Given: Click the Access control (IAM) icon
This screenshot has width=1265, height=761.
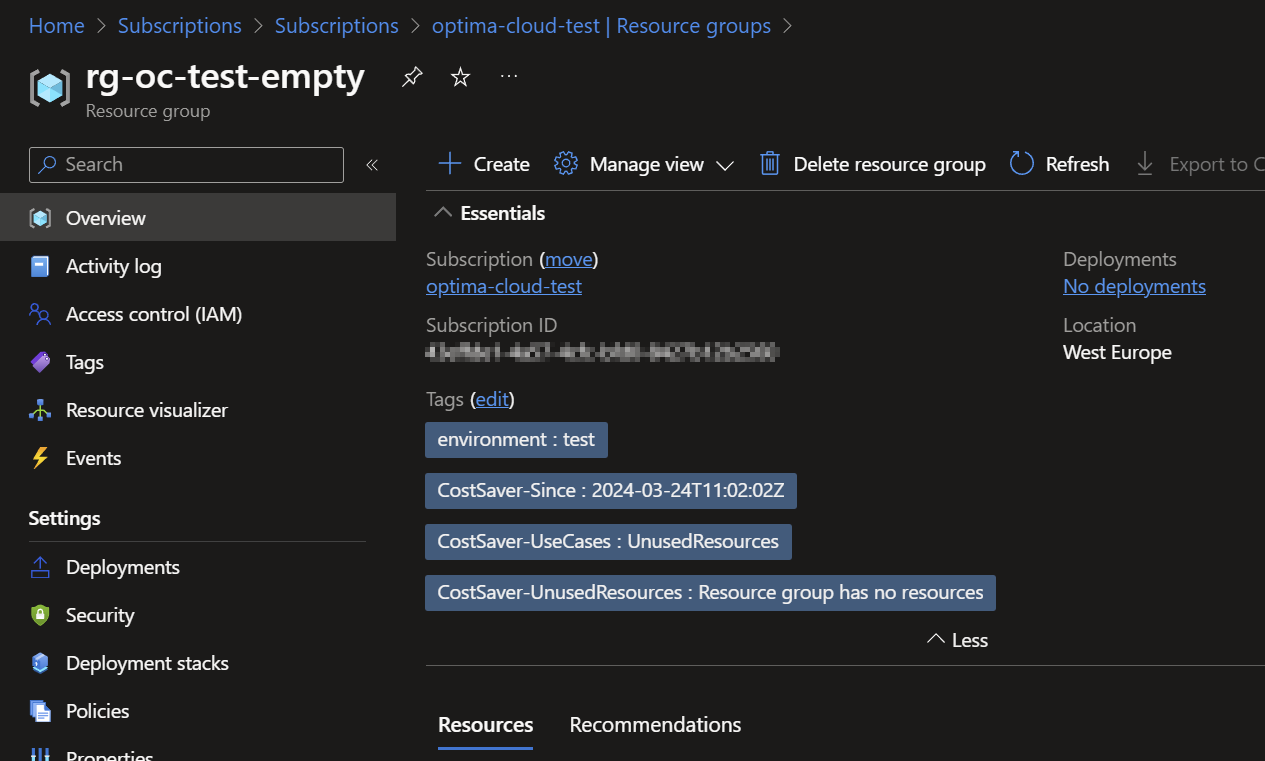Looking at the screenshot, I should point(40,314).
